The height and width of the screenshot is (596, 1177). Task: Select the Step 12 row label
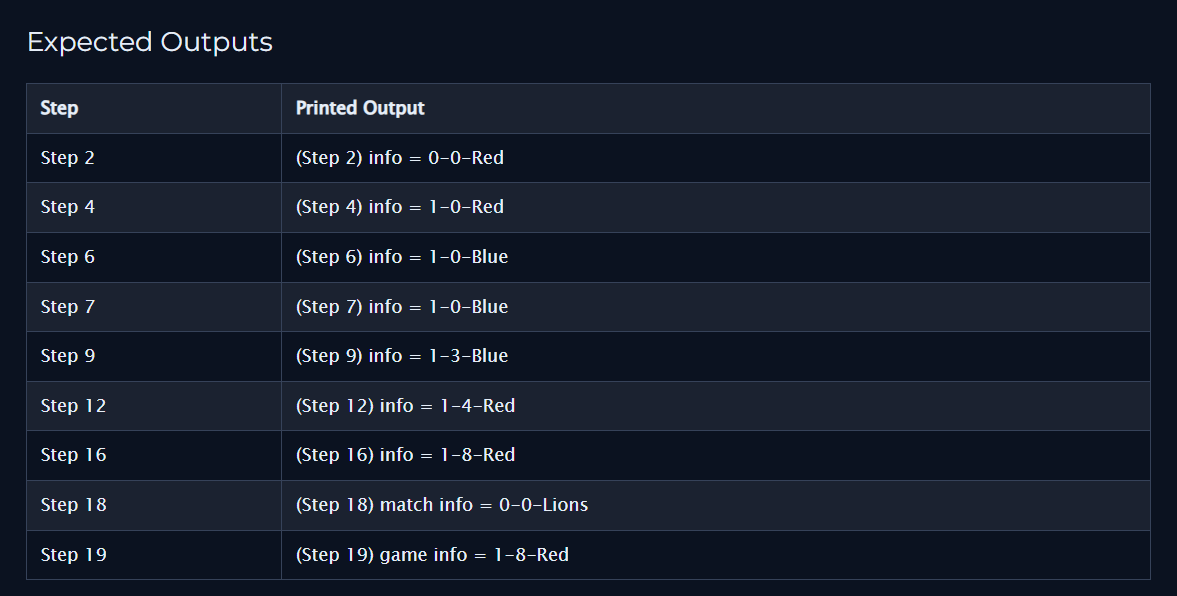tap(73, 406)
